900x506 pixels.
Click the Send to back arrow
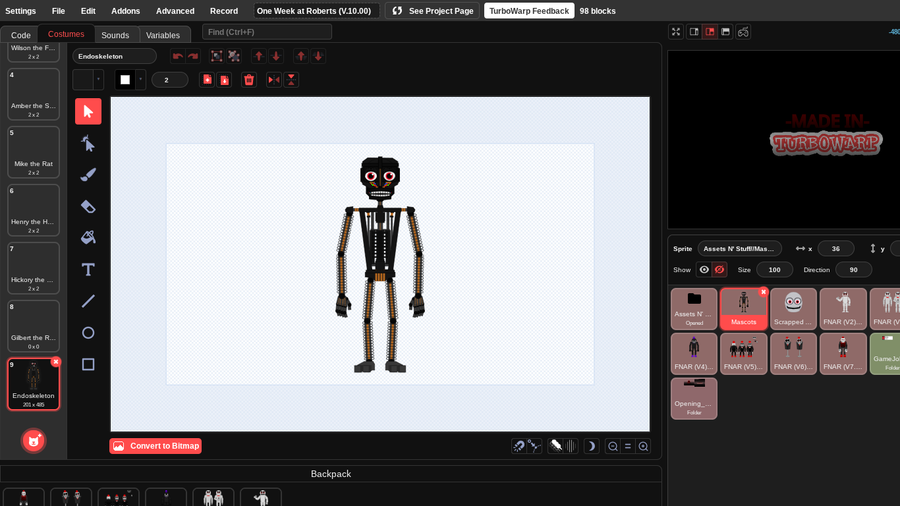point(318,56)
